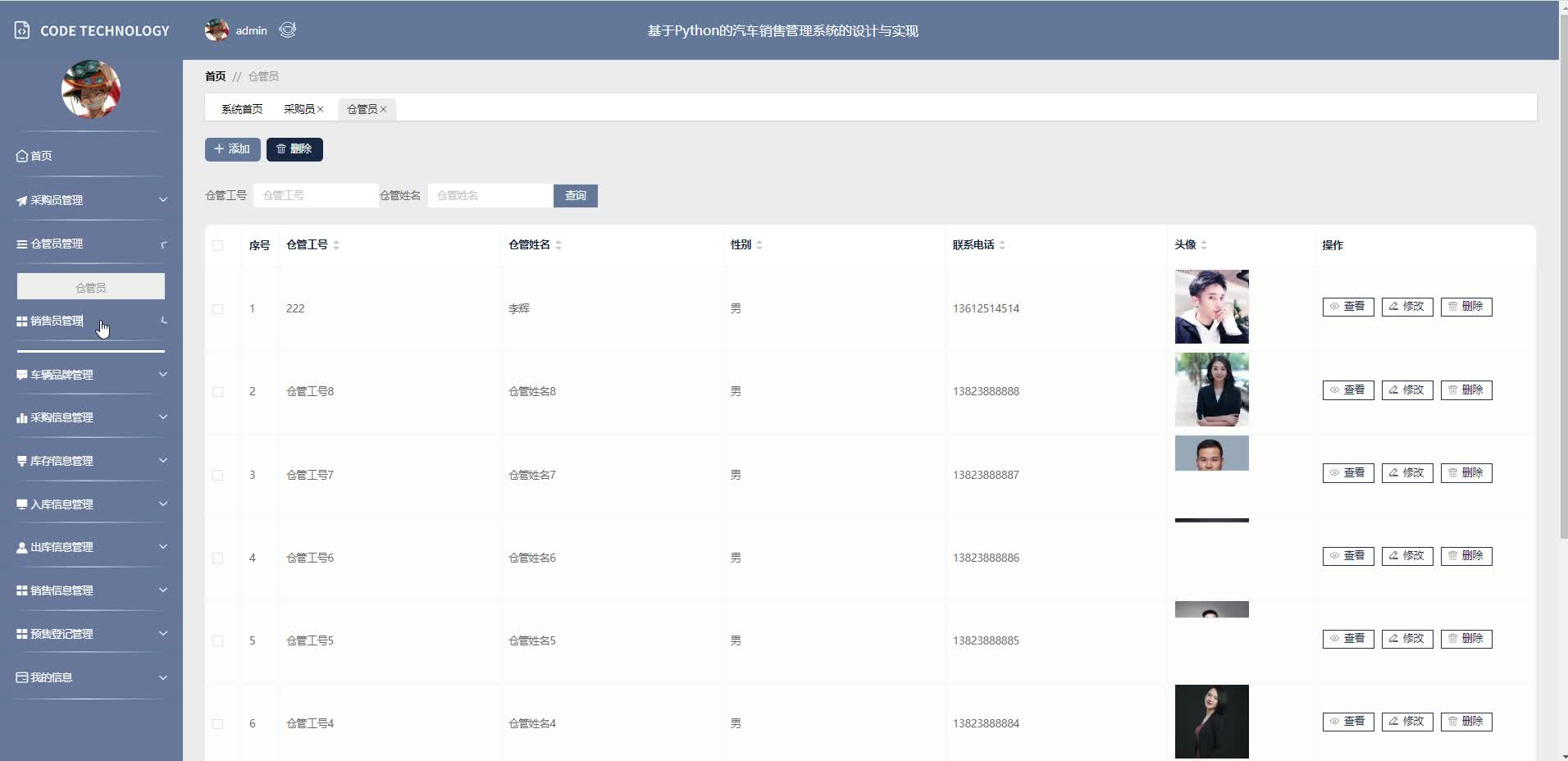Expand the 销售信息管理 sidebar menu
The width and height of the screenshot is (1568, 761).
(163, 590)
